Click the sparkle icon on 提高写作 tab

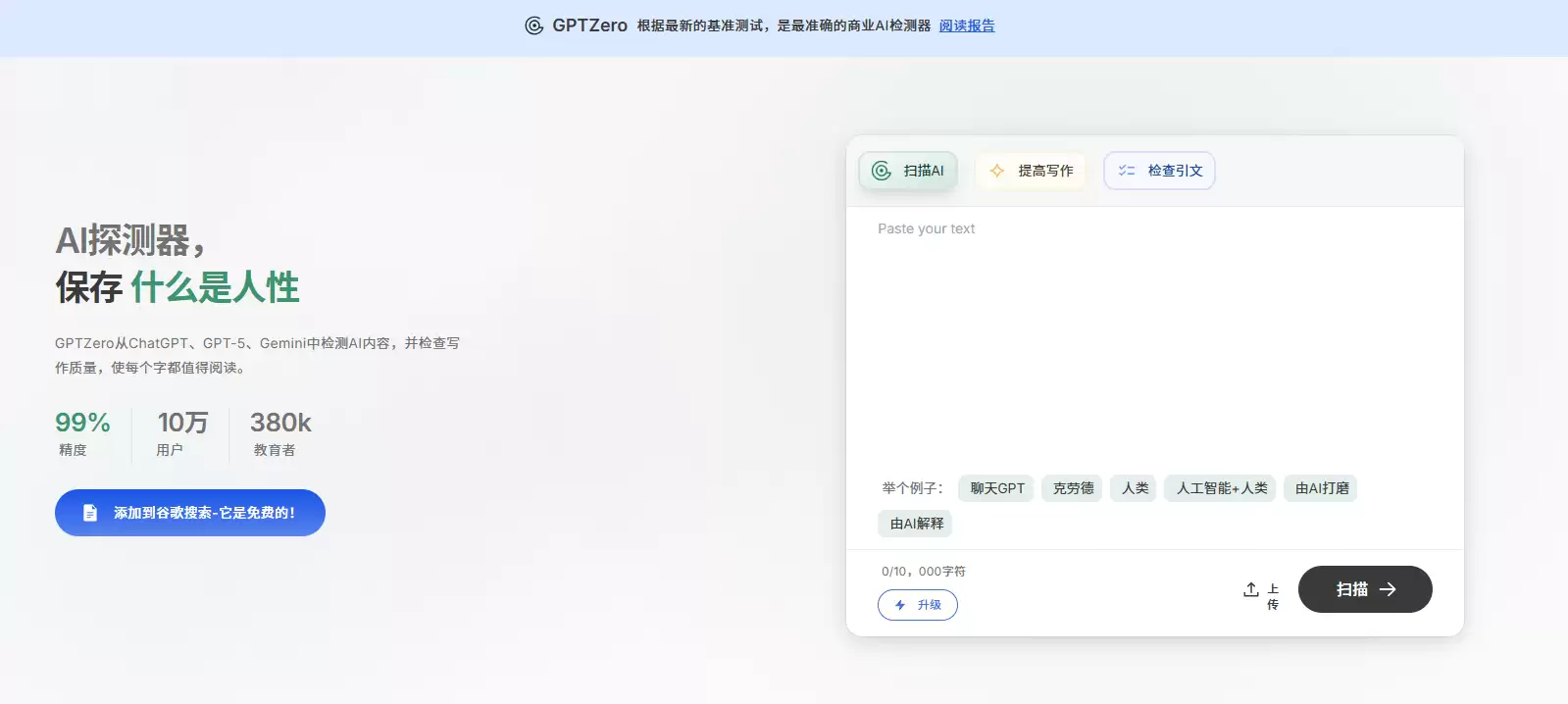click(997, 171)
